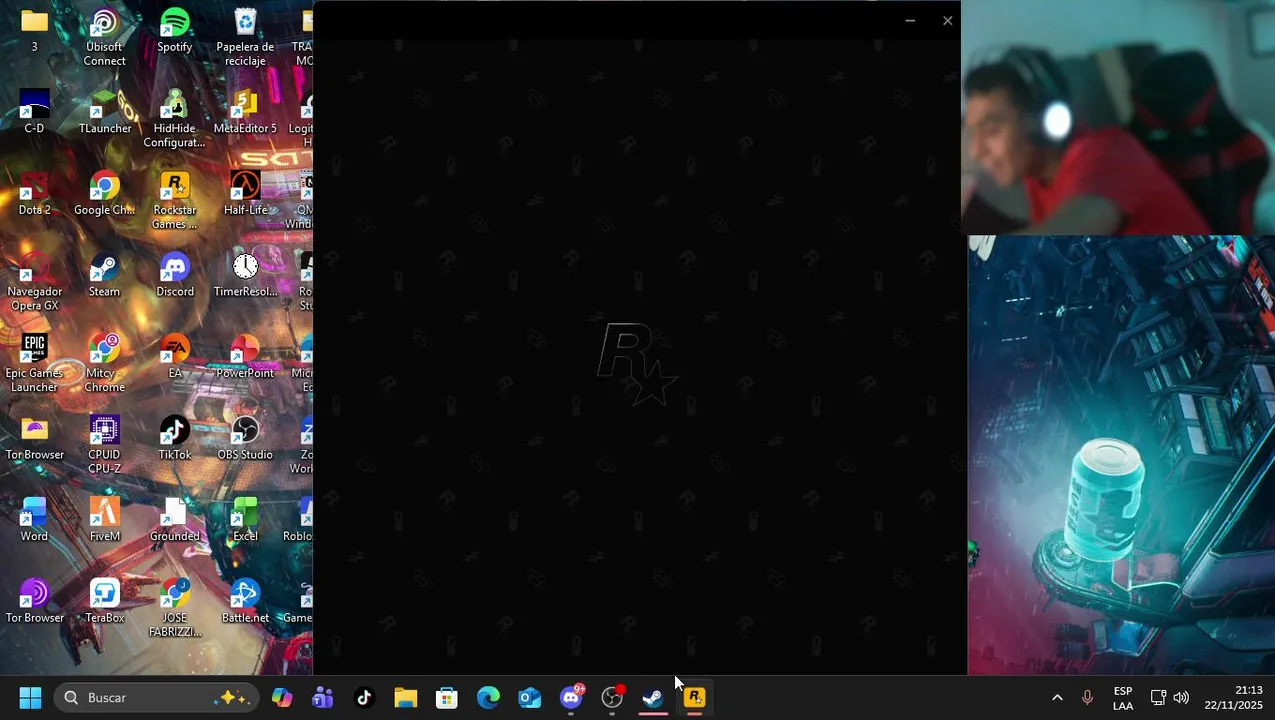Select the folder named 3 on the desktop
Viewport: 1275px width, 720px height.
34,30
